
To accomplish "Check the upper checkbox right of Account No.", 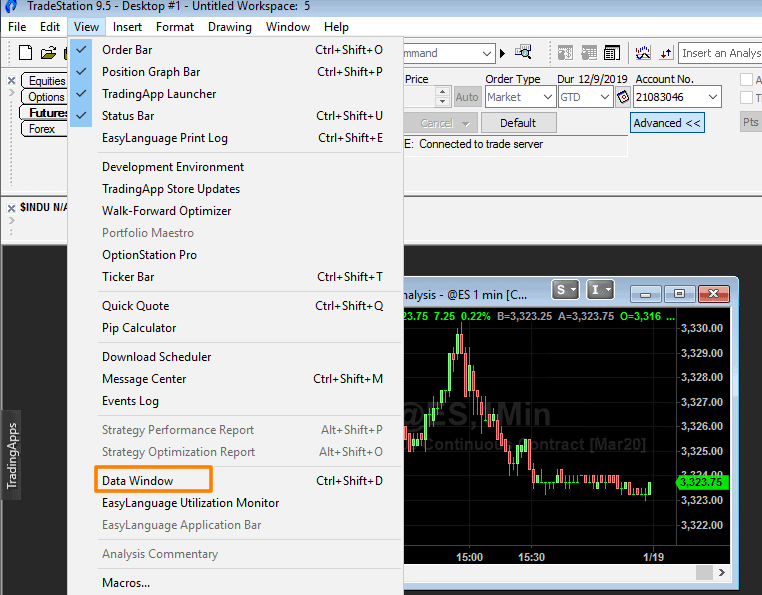I will (746, 79).
